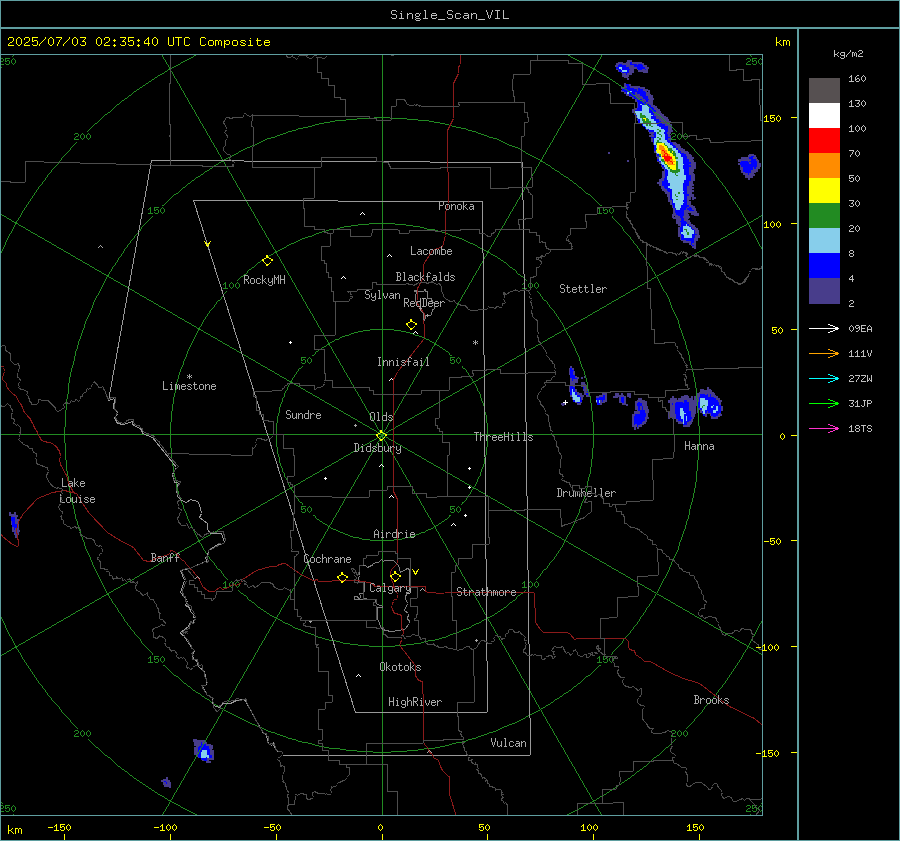
Task: Click the yellow radar site marker at map center
Action: [x=382, y=435]
